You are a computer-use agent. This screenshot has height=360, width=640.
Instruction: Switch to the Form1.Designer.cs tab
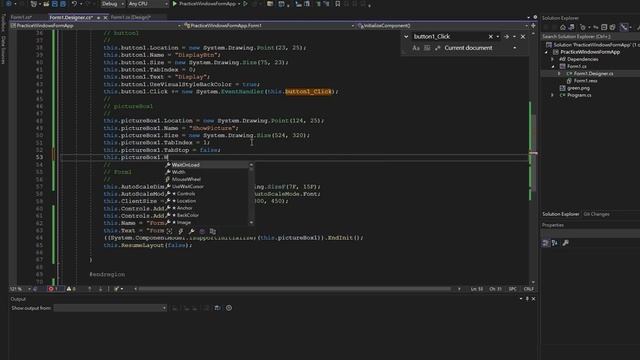71,18
